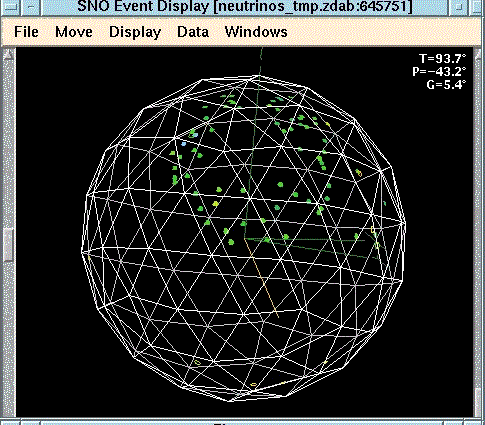Click the vertical scrollbar thumb on the left edge
Viewport: 485px width, 425px height.
pyautogui.click(x=9, y=244)
